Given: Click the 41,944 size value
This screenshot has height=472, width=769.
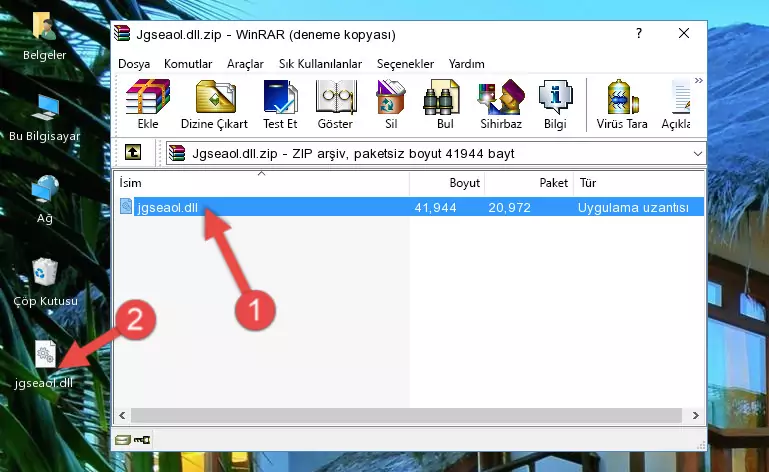Looking at the screenshot, I should (436, 208).
